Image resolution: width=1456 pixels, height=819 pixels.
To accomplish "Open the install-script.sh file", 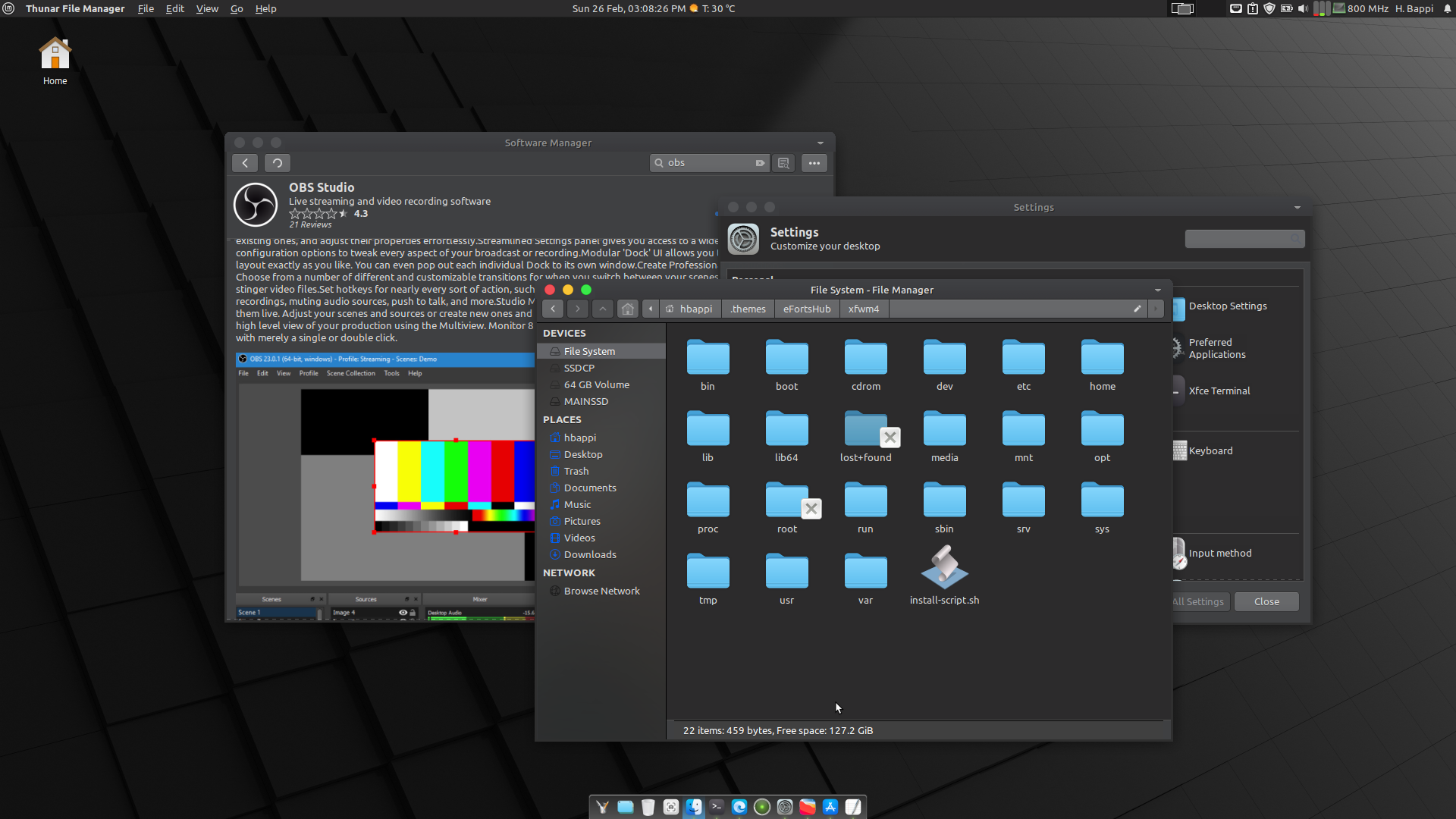I will point(944,576).
